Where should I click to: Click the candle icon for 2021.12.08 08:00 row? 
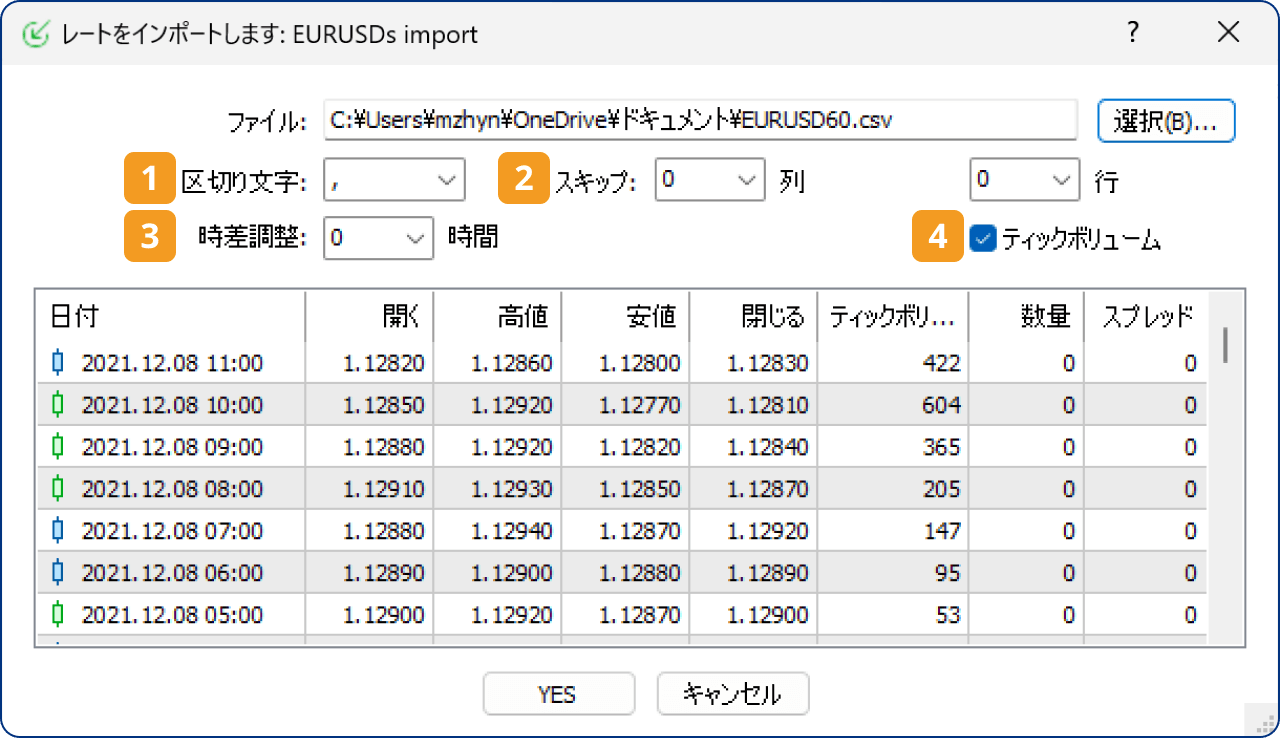(58, 489)
